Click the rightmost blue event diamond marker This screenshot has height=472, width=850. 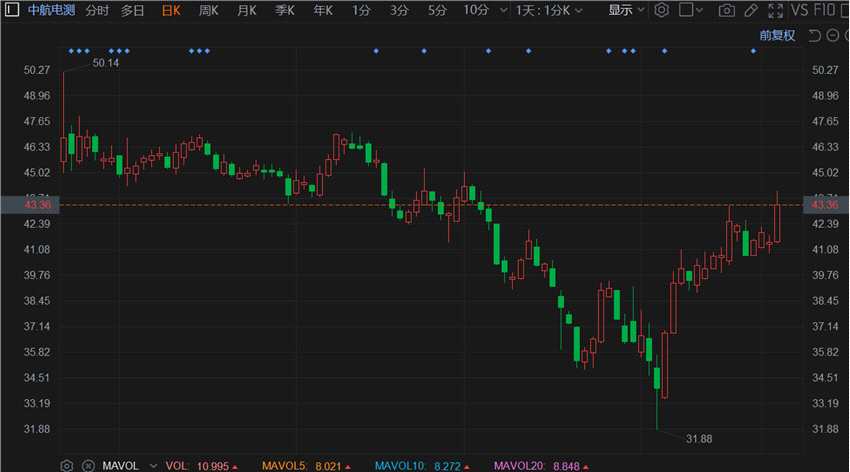[753, 51]
